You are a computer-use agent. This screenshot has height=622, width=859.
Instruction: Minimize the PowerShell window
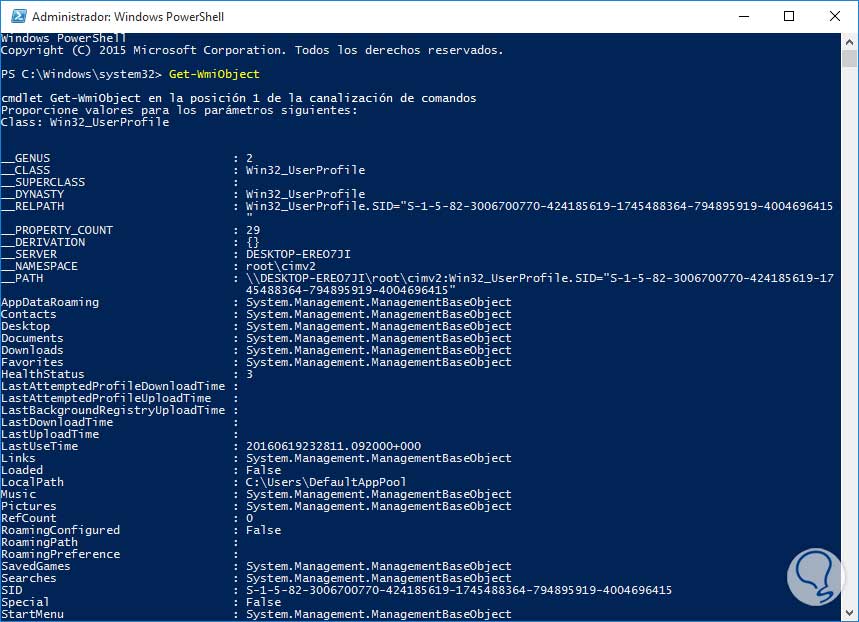pos(743,17)
